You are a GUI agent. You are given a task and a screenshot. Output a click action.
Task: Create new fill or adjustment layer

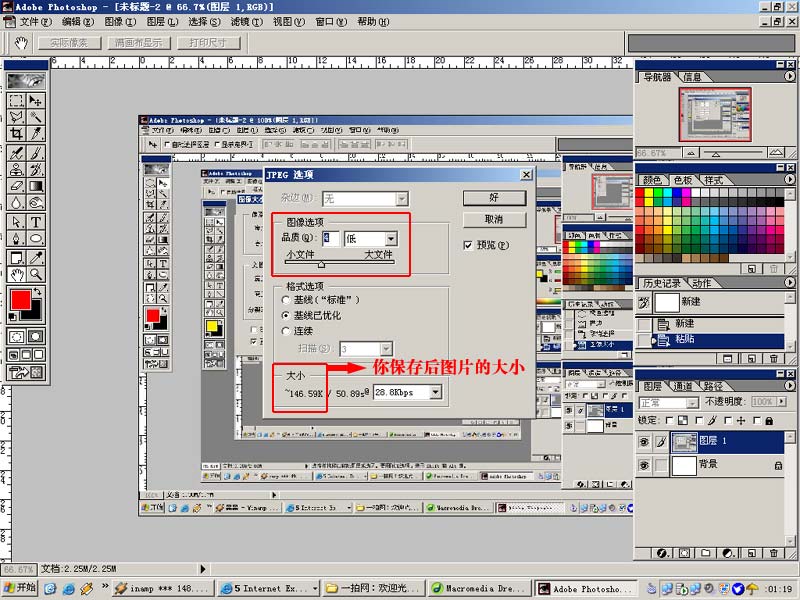coord(729,553)
